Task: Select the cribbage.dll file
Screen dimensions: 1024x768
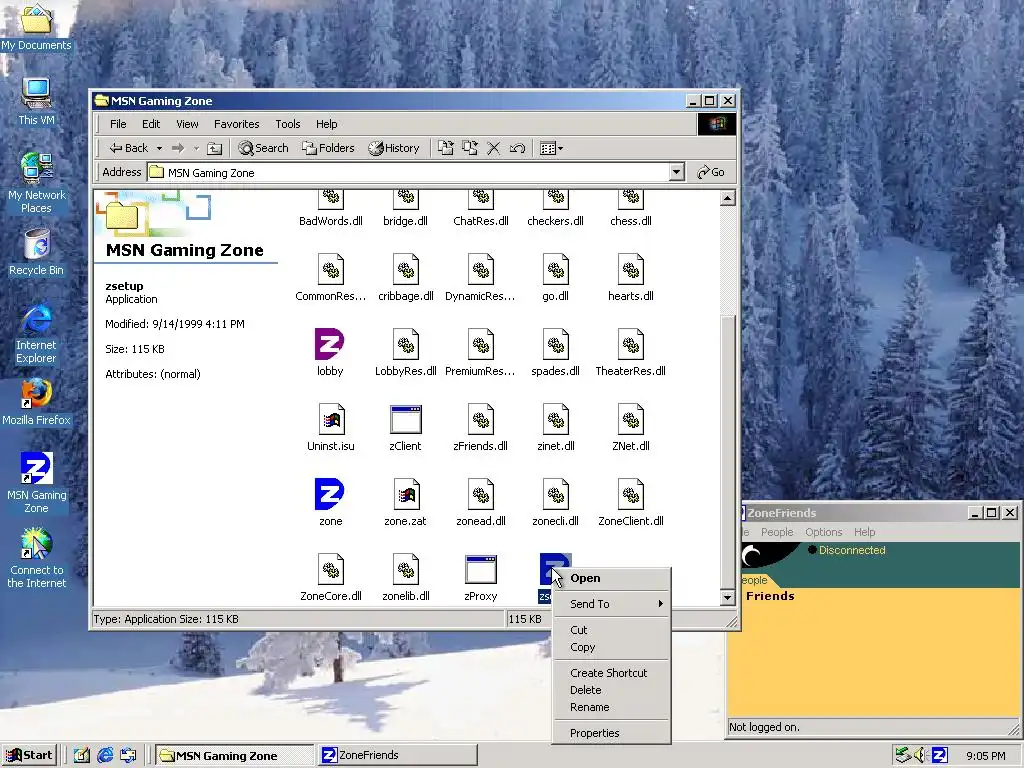Action: (x=406, y=277)
